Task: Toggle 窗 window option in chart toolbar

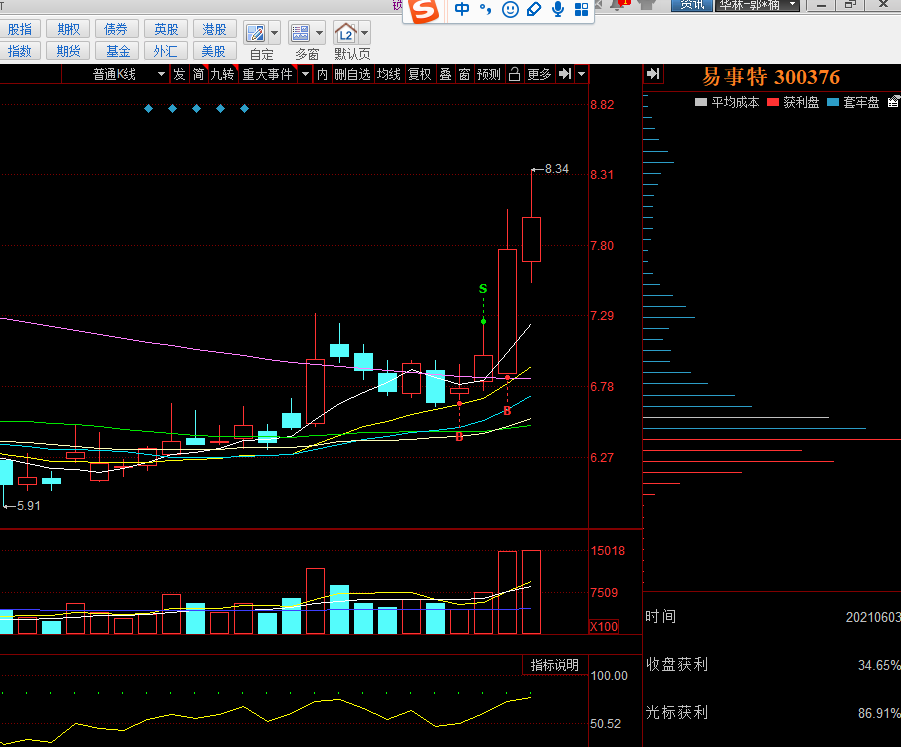Action: click(464, 74)
